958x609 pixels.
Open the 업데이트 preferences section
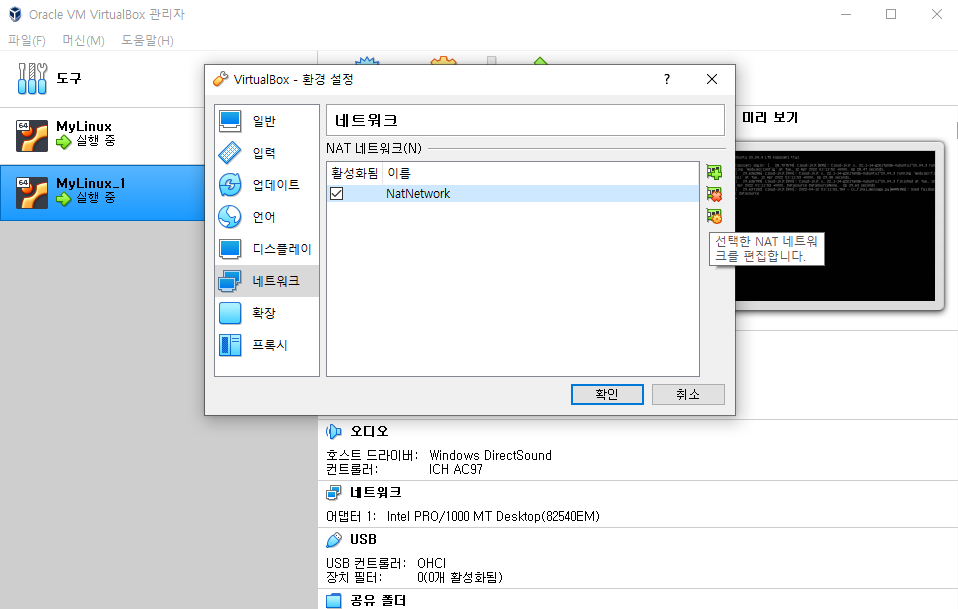pos(267,184)
